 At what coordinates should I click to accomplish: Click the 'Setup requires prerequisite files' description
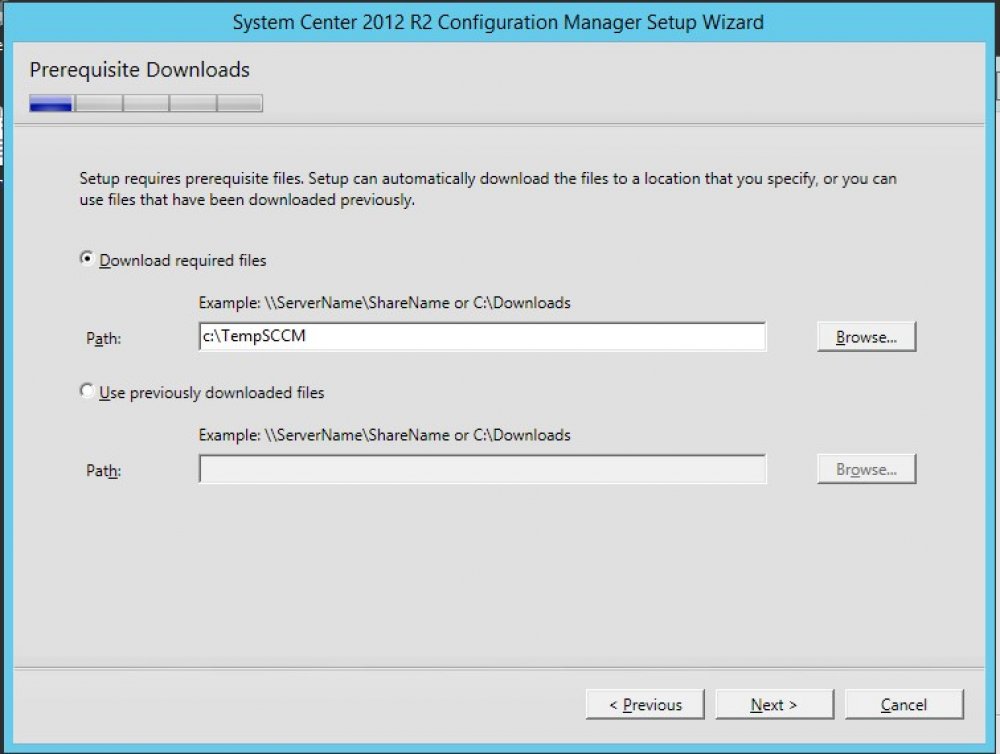(x=488, y=189)
